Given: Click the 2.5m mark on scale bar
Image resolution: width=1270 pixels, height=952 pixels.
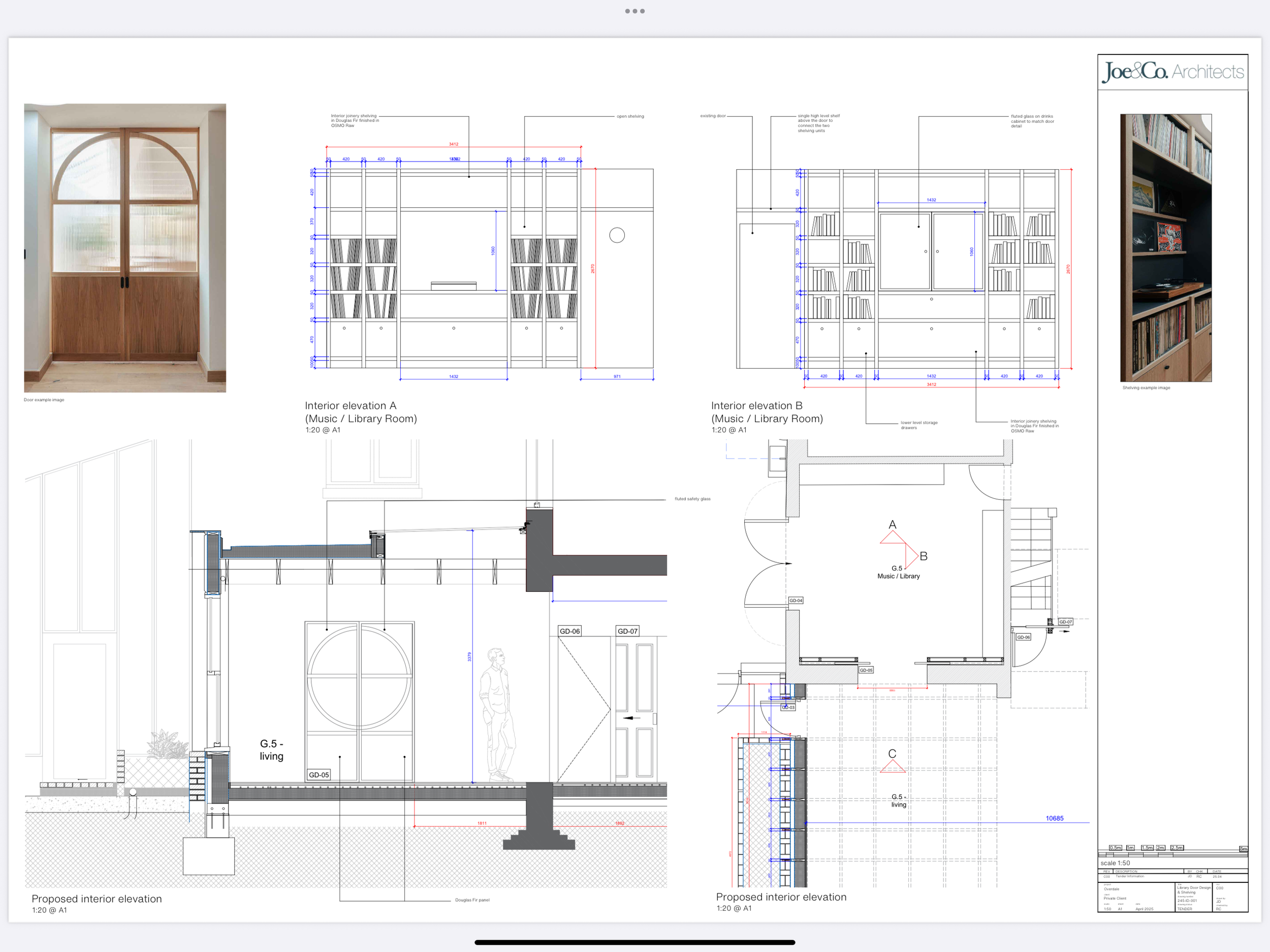Looking at the screenshot, I should (1177, 847).
